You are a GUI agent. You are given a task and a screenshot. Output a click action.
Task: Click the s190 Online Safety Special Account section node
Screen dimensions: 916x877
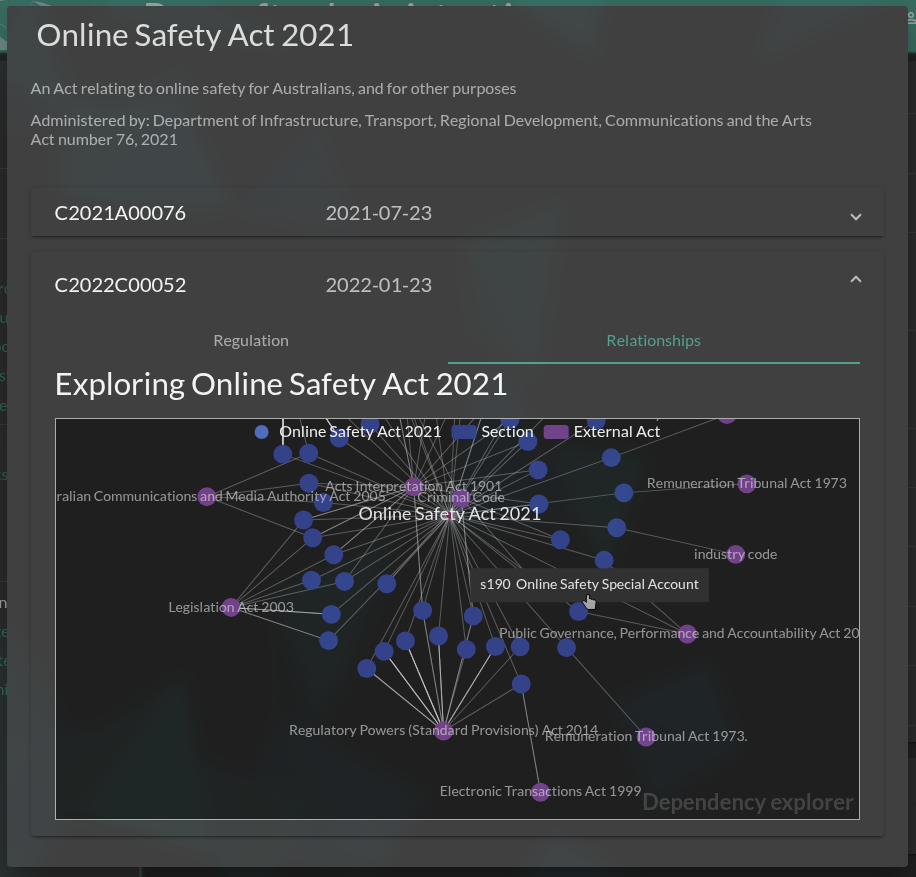point(578,611)
